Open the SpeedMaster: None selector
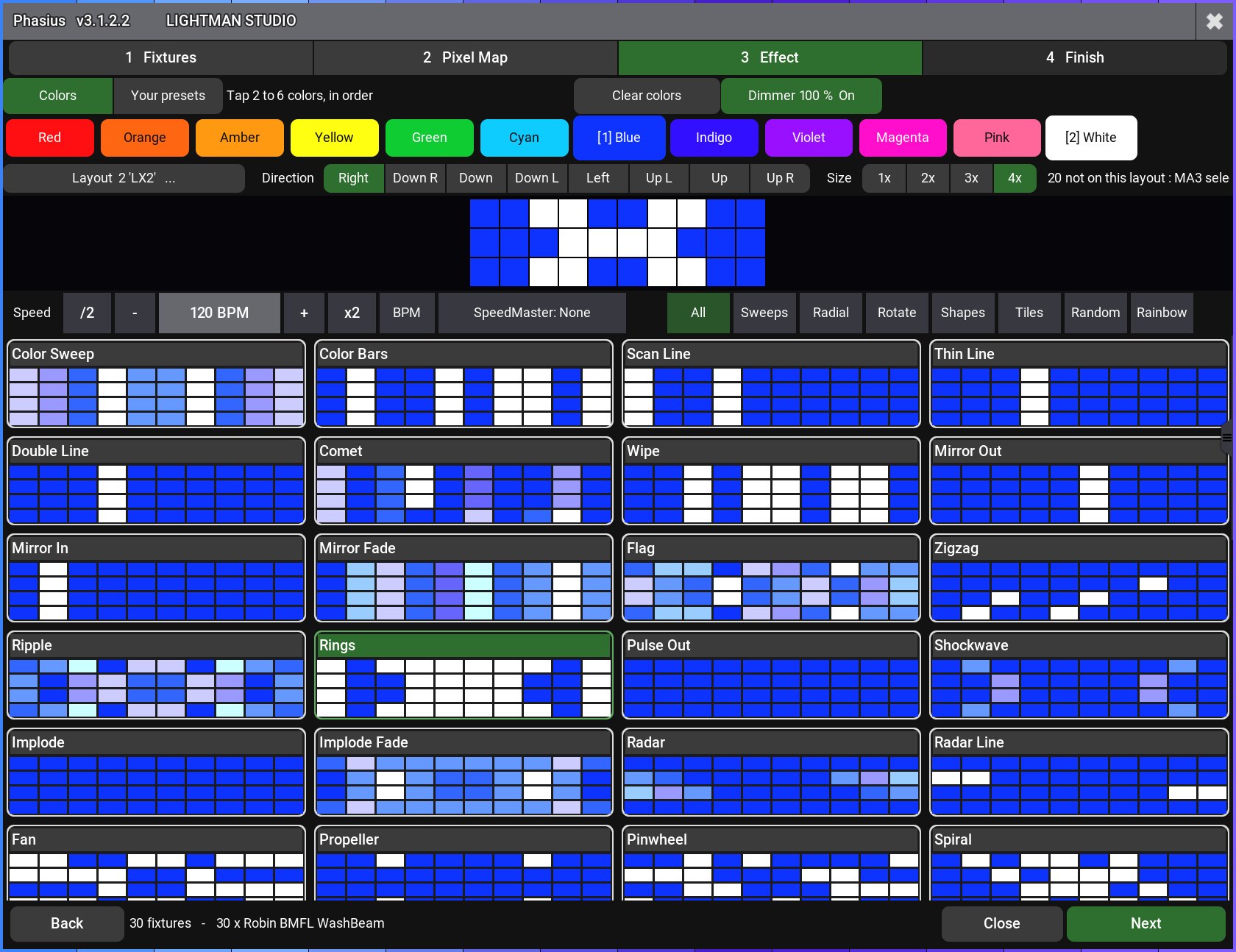 tap(532, 313)
